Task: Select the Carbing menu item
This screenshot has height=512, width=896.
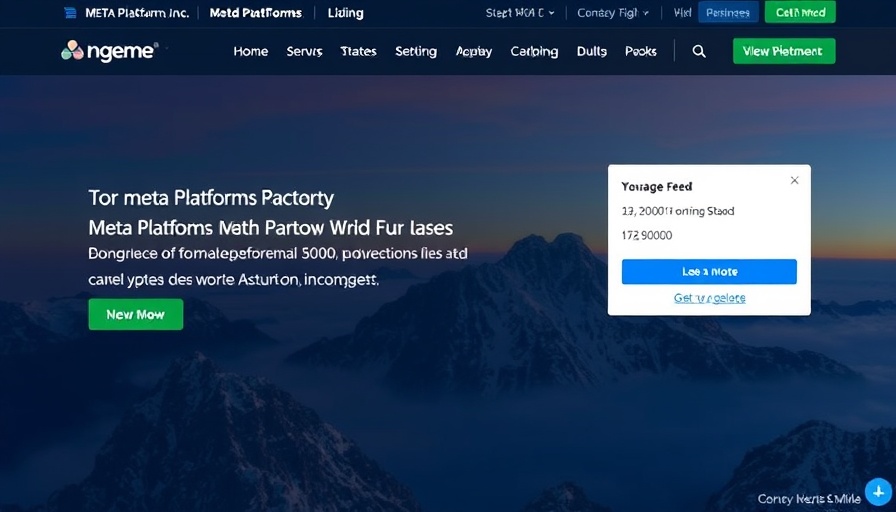Action: coord(534,52)
